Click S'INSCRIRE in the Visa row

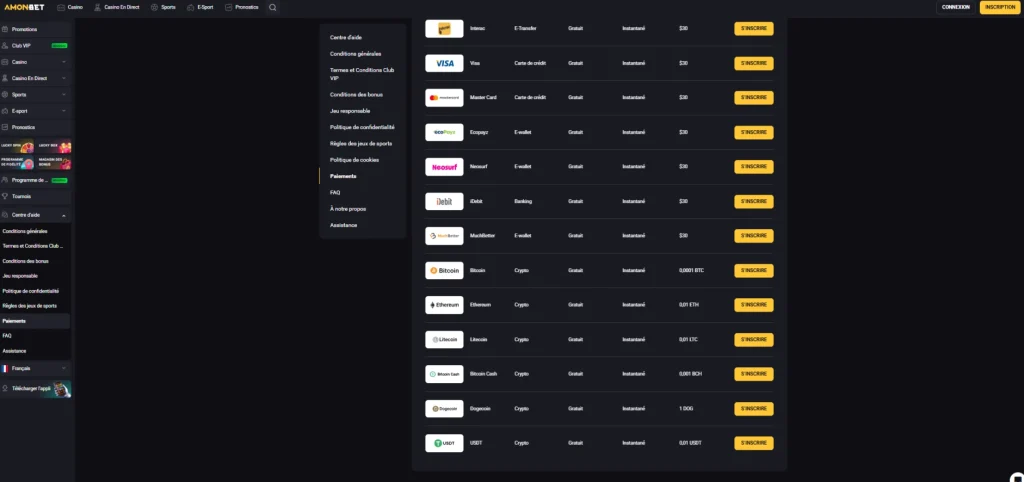754,63
